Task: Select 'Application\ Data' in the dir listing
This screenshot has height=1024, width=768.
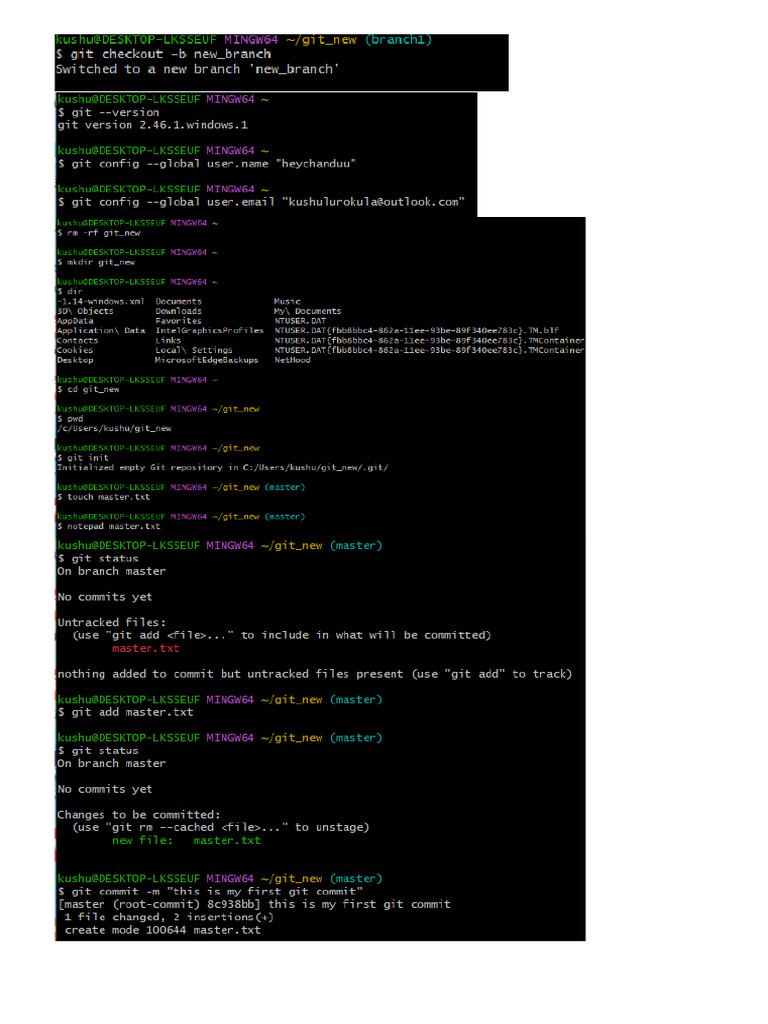Action: 101,330
